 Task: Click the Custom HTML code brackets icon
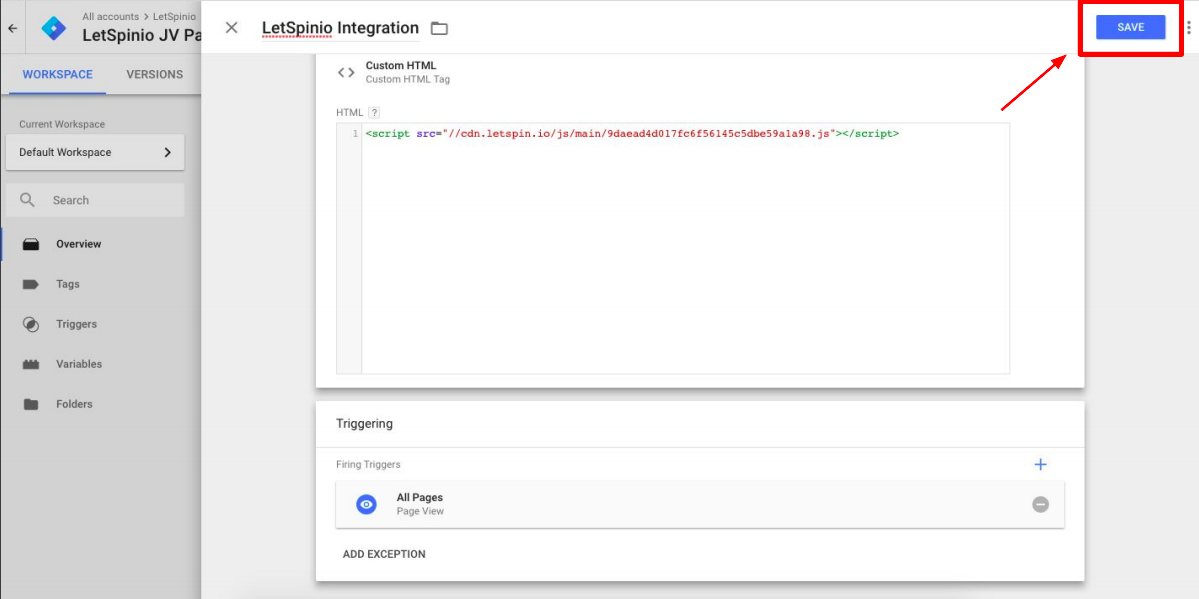(346, 73)
